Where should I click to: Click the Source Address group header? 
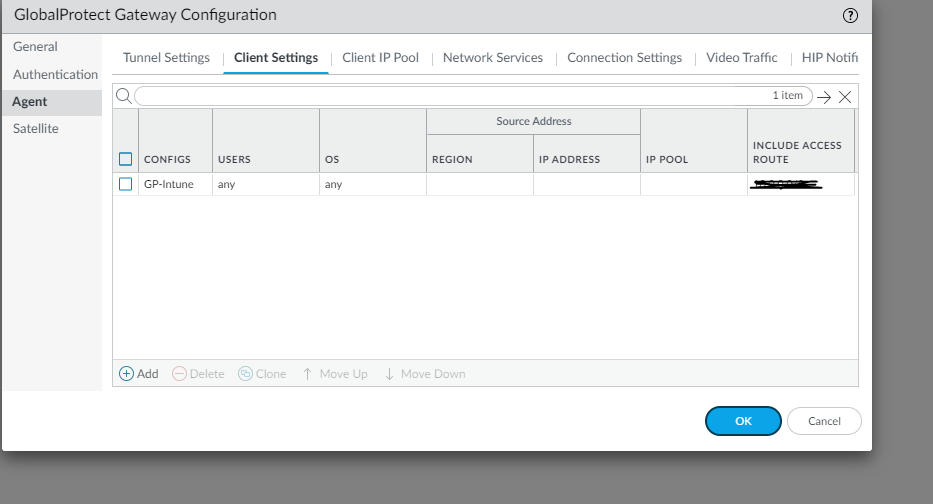(x=534, y=121)
